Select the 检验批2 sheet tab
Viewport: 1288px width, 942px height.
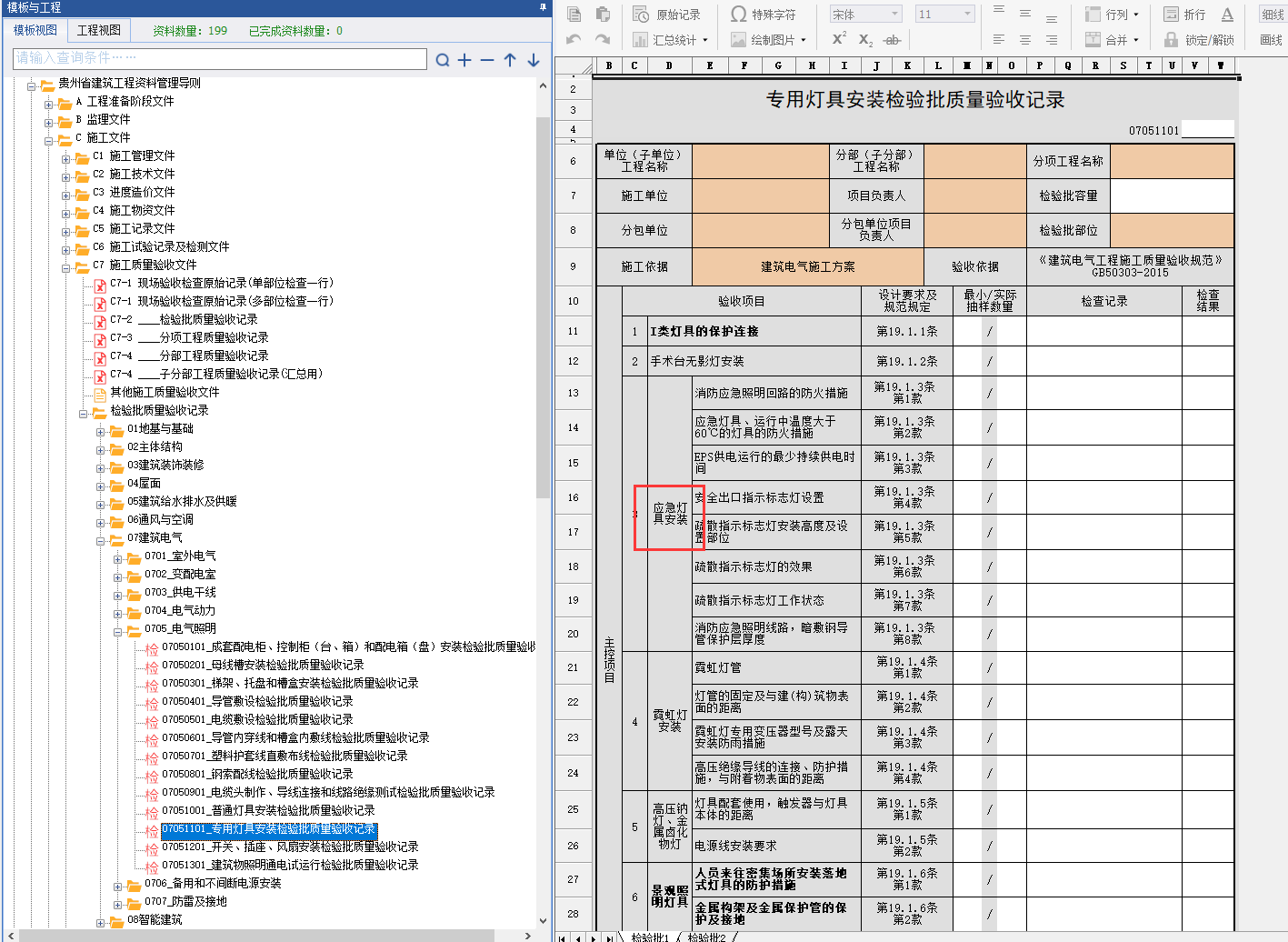point(707,937)
